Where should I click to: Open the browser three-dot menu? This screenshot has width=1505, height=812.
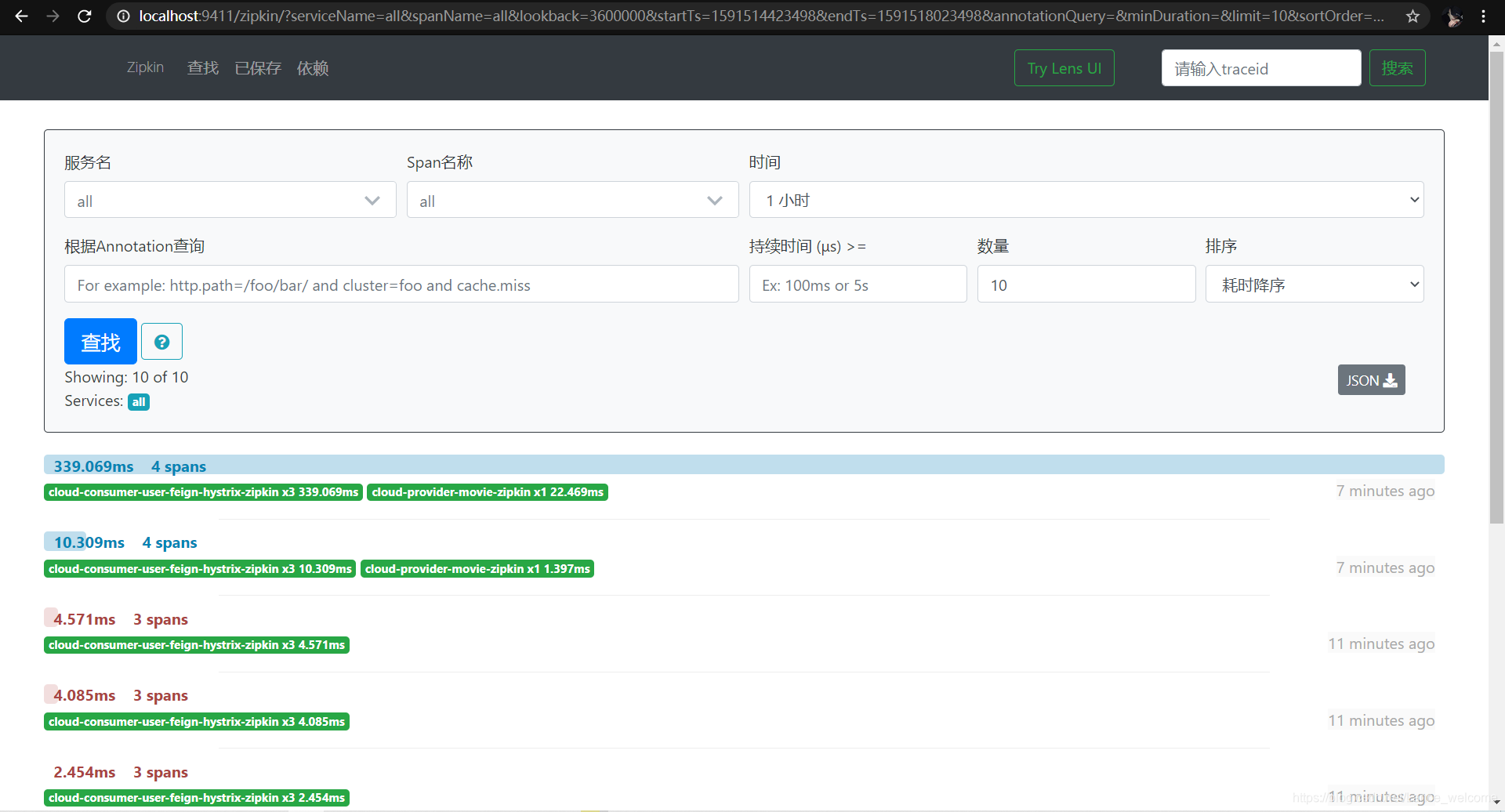(1484, 16)
